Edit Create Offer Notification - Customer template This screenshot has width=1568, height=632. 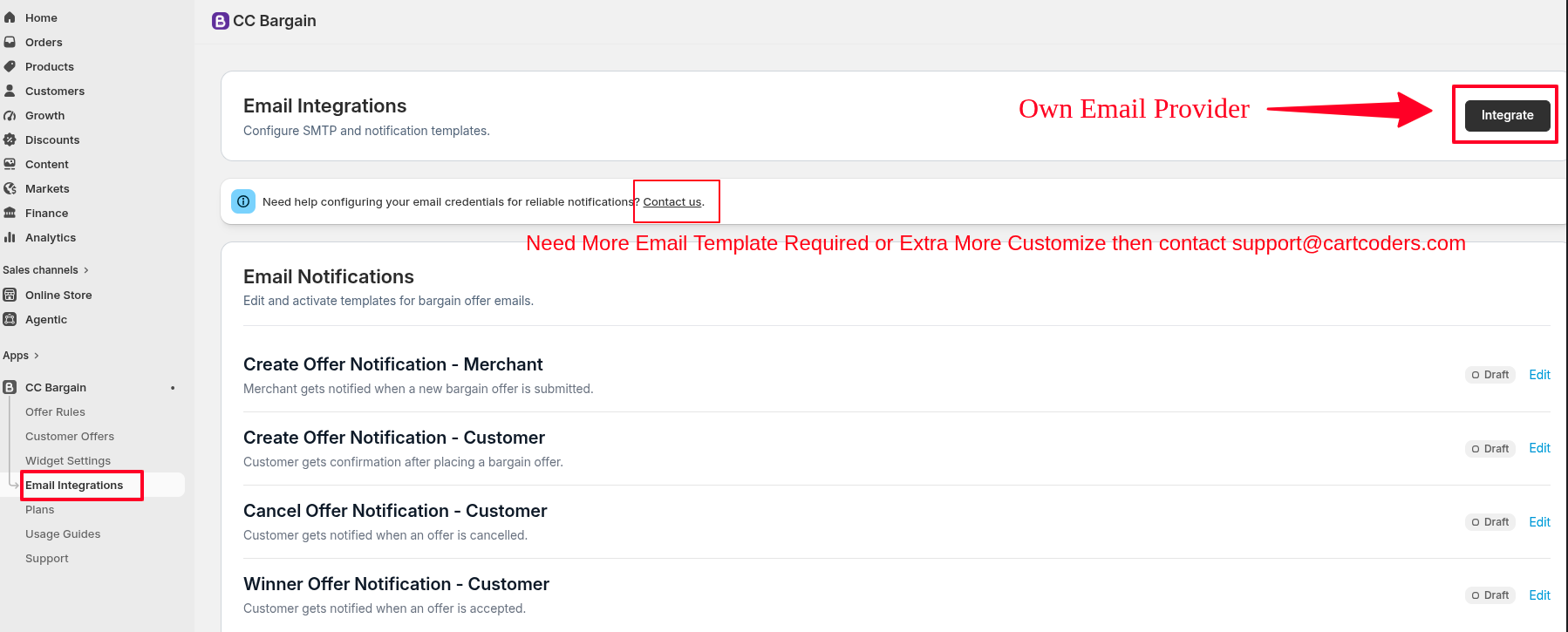pos(1539,448)
